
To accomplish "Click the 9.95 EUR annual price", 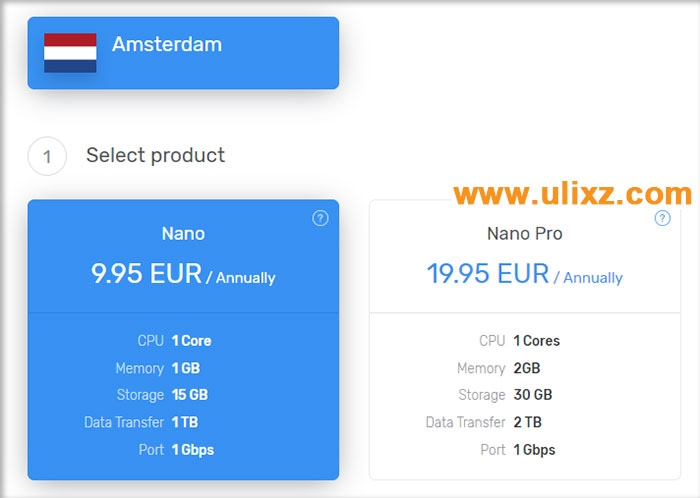I will [183, 274].
